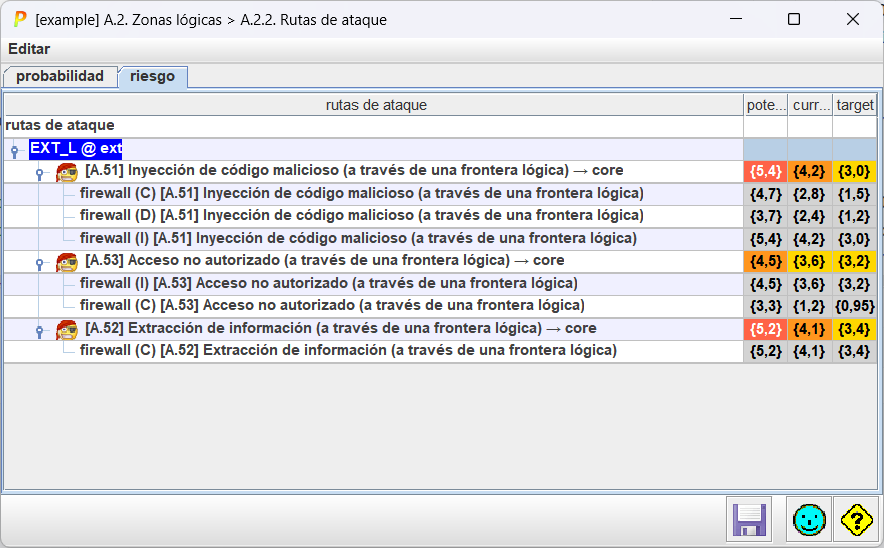Collapse the A.53 Acceso no autorizado node
Screen dimensions: 884x548
[39, 263]
